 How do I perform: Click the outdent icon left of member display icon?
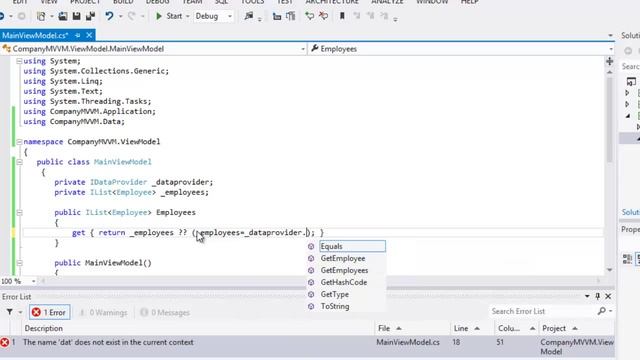point(277,16)
